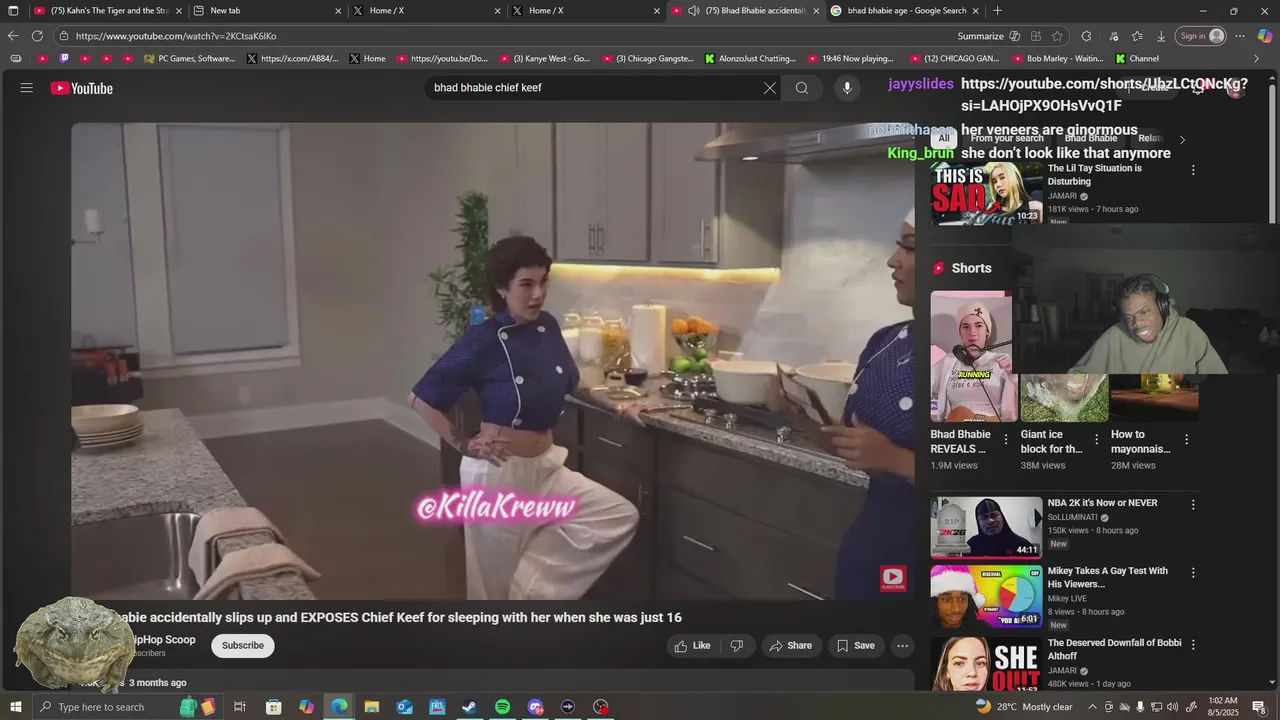Image resolution: width=1280 pixels, height=720 pixels.
Task: Open options for Mikey Takes A Gay Test
Action: 1193,573
